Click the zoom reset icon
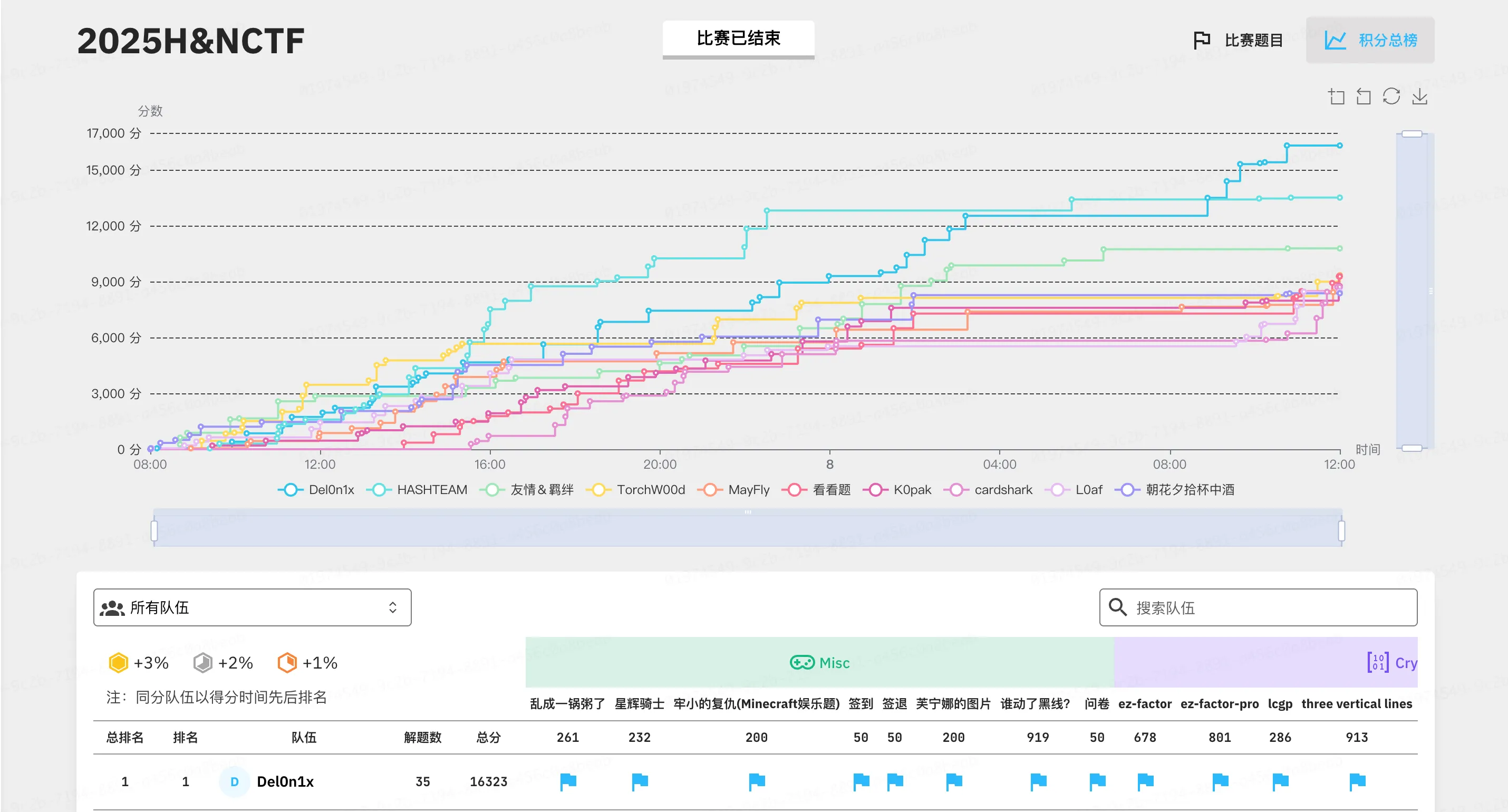This screenshot has height=812, width=1508. 1364,96
